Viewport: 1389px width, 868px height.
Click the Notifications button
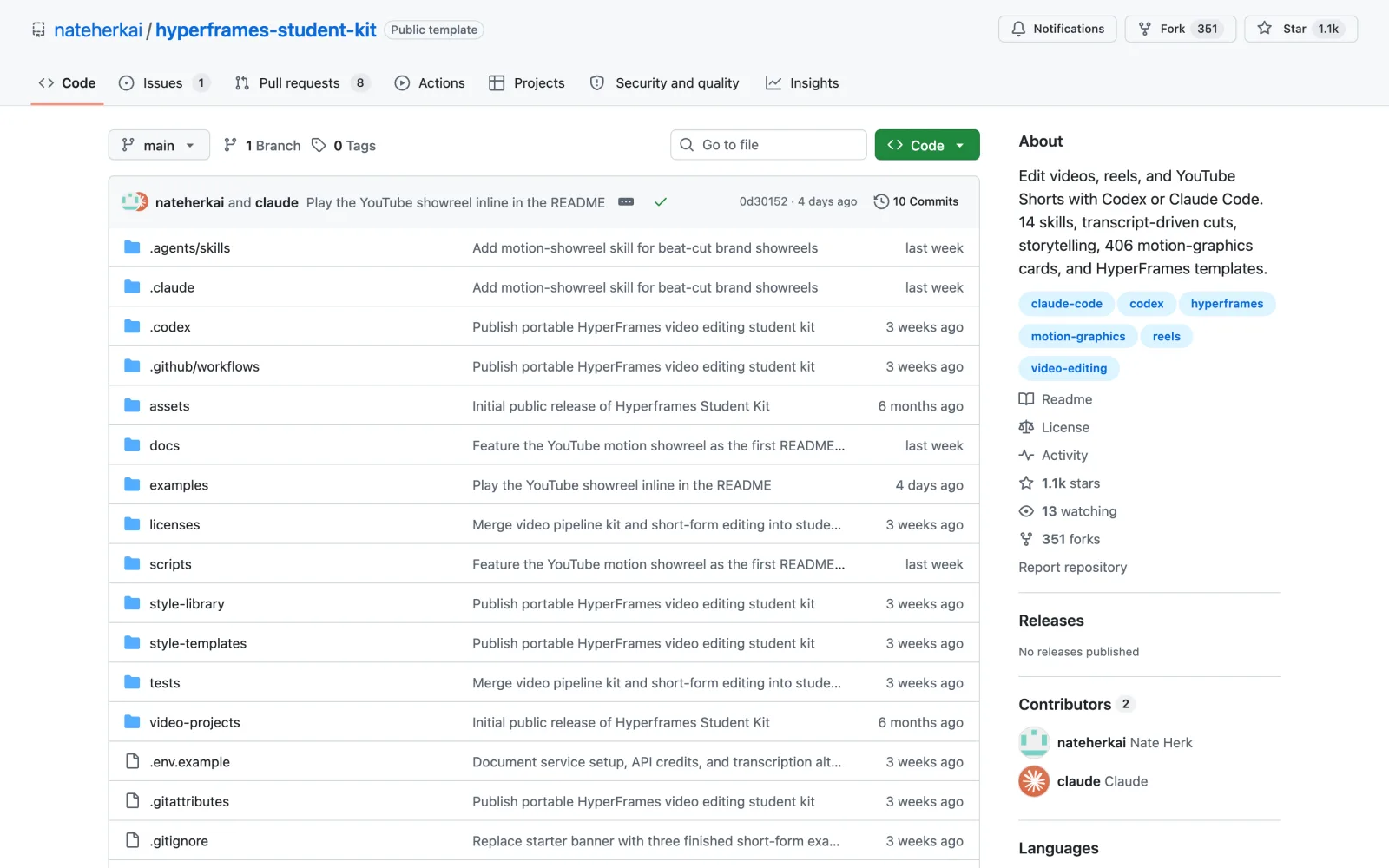pos(1057,29)
